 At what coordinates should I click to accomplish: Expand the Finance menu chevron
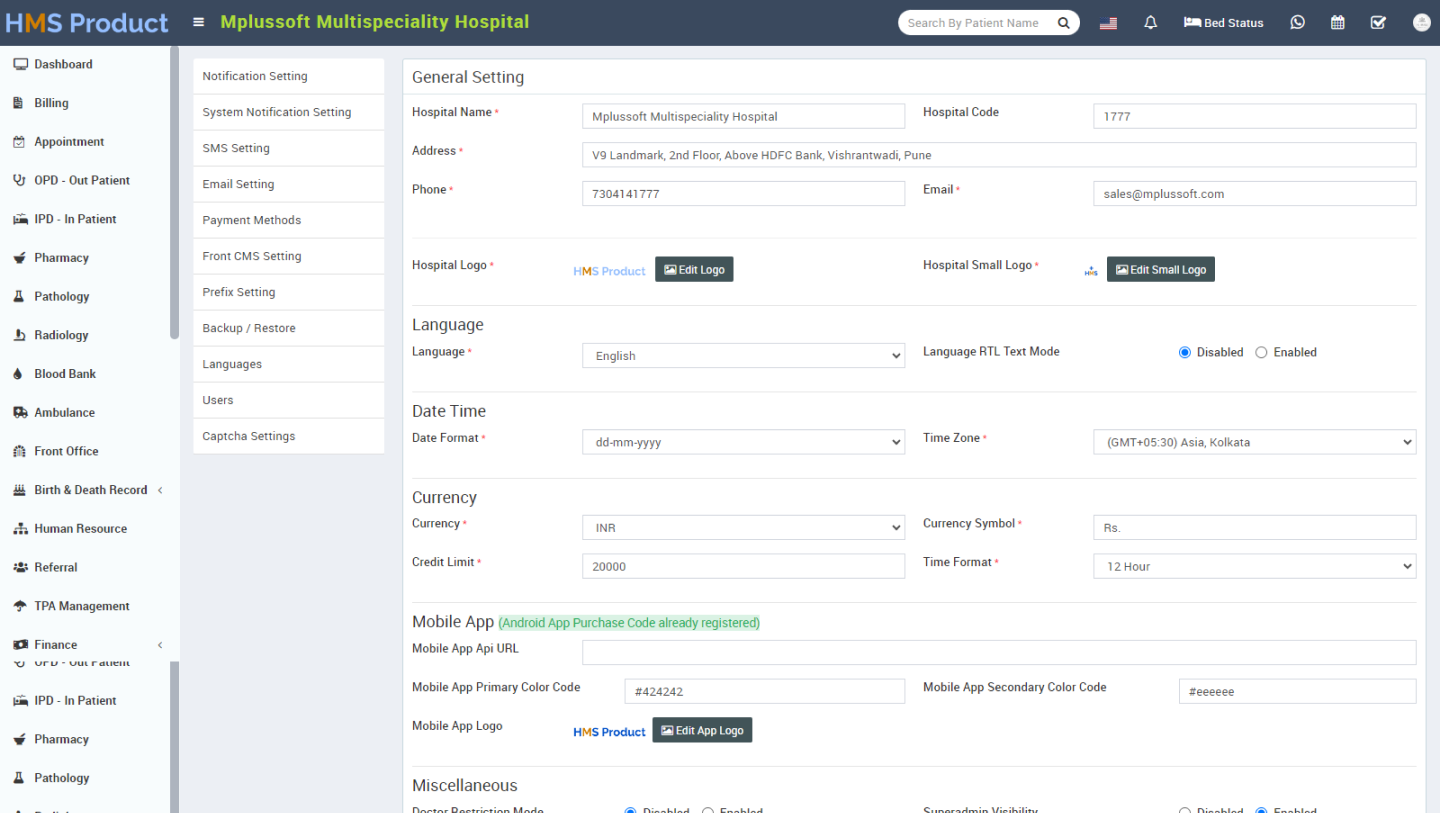(x=160, y=645)
